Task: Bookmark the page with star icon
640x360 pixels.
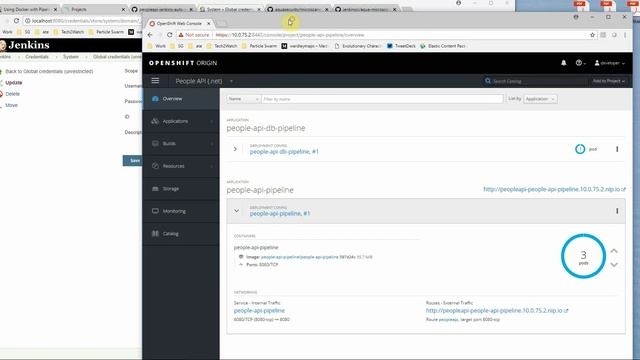Action: click(592, 35)
